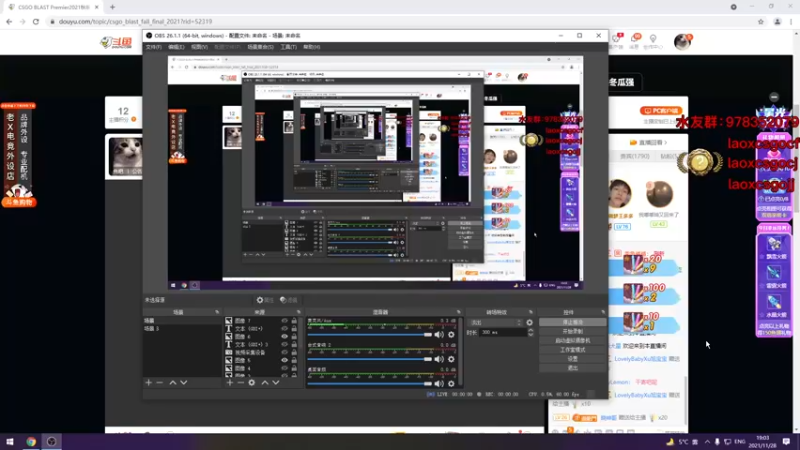Click the 退出 button in OBS
800x450 pixels.
[x=572, y=368]
